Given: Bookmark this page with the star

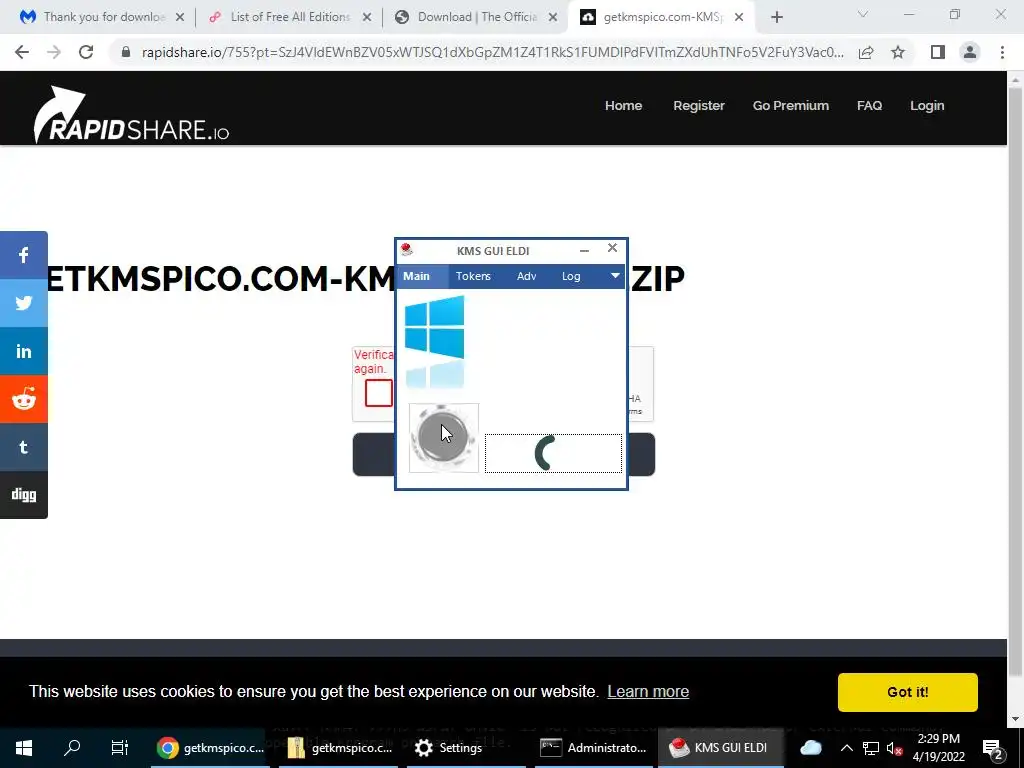Looking at the screenshot, I should coord(898,52).
